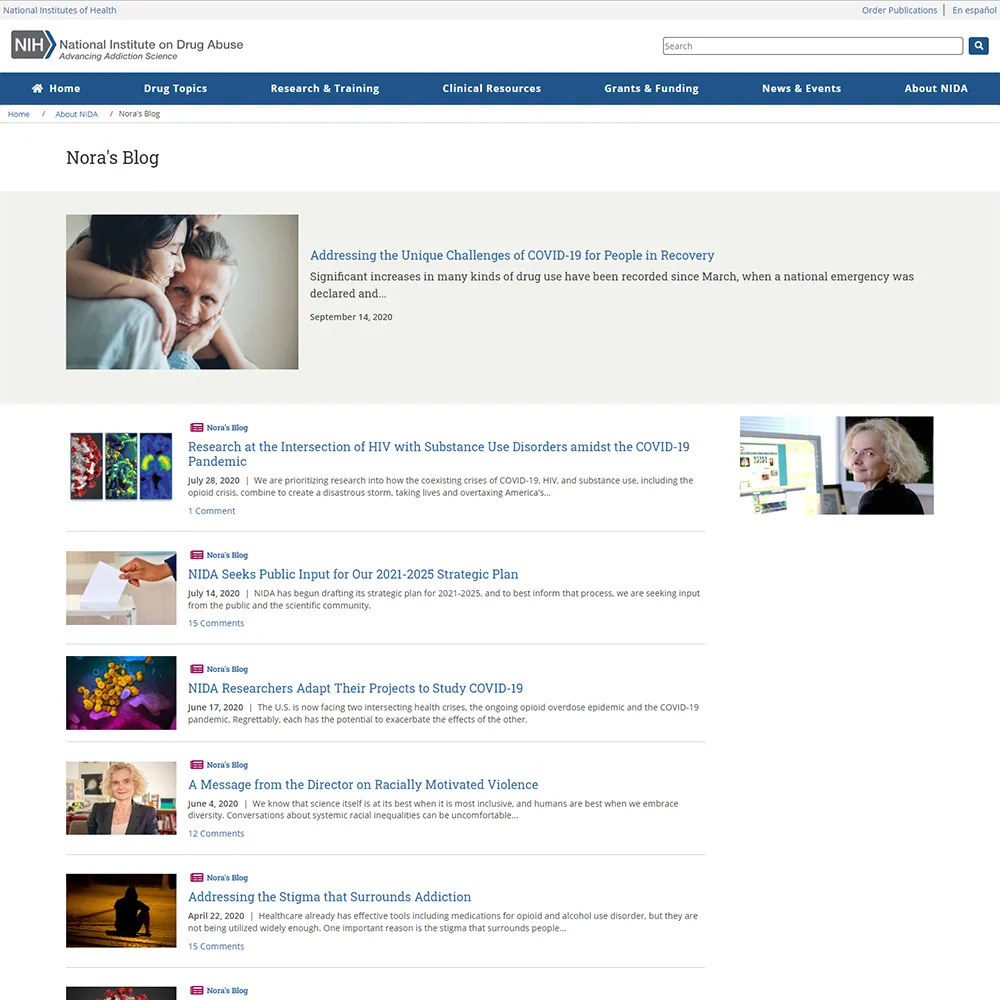The width and height of the screenshot is (1000, 1000).
Task: Click the stigma article silhouette thumbnail
Action: [x=121, y=911]
